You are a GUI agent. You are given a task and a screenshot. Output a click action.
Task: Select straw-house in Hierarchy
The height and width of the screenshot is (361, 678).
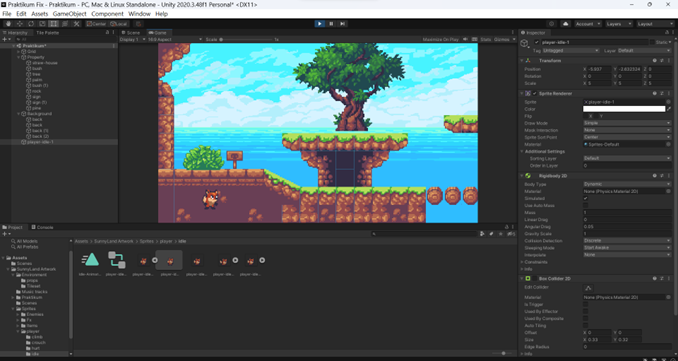click(x=45, y=63)
